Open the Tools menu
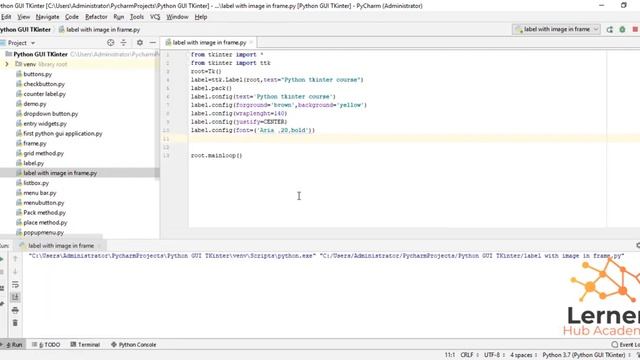The height and width of the screenshot is (360, 640). click(x=137, y=17)
